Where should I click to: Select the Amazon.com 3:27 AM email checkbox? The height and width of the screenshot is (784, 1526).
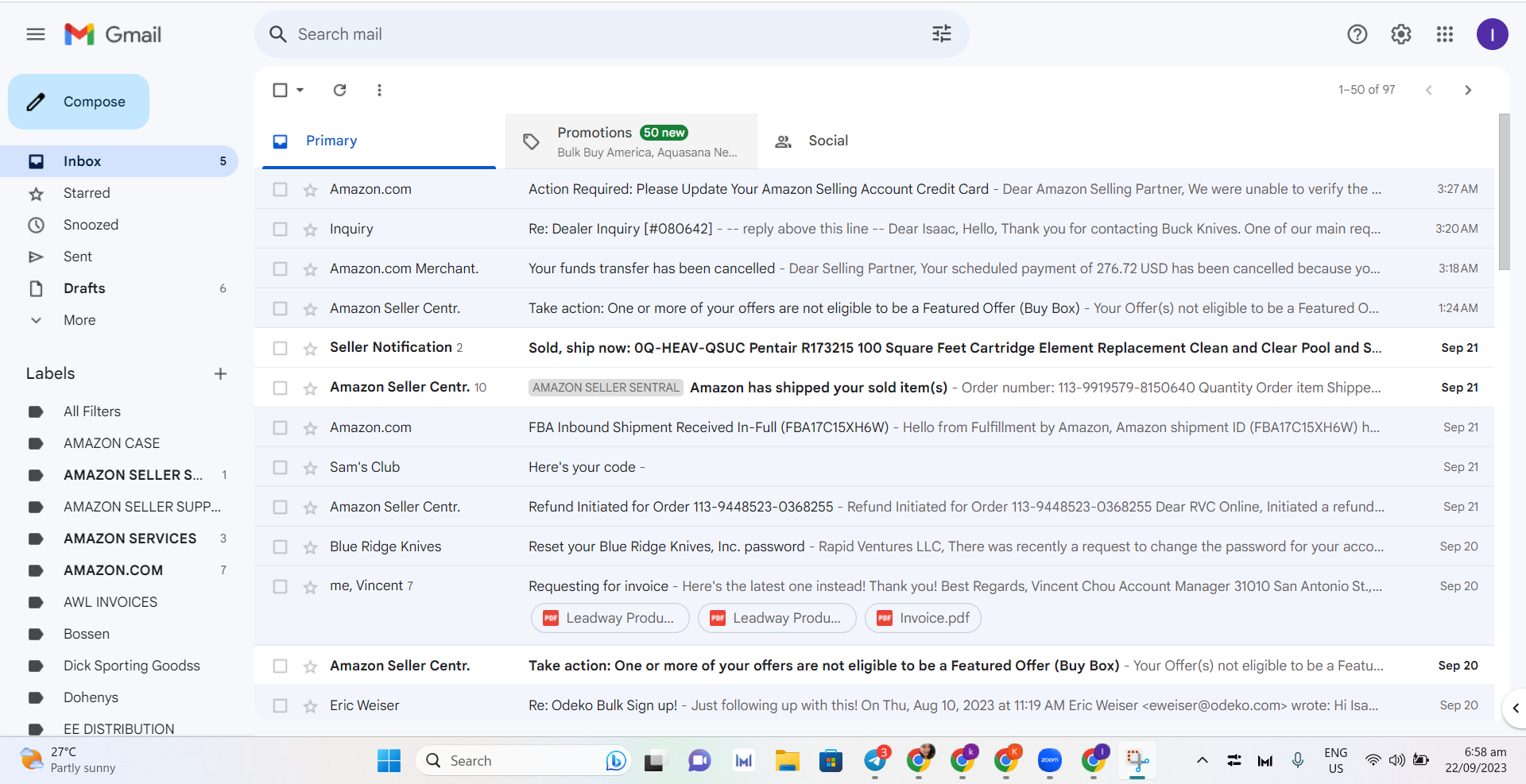[280, 189]
